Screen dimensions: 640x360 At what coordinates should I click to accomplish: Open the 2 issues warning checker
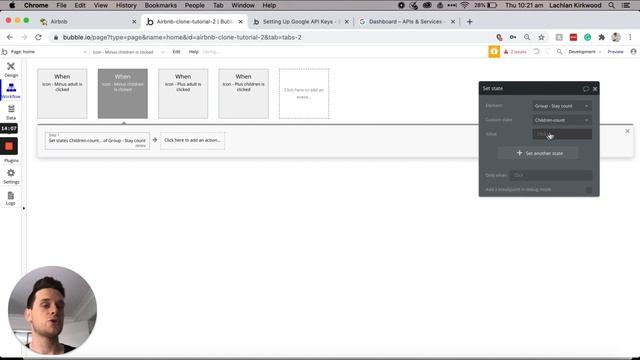coord(515,52)
